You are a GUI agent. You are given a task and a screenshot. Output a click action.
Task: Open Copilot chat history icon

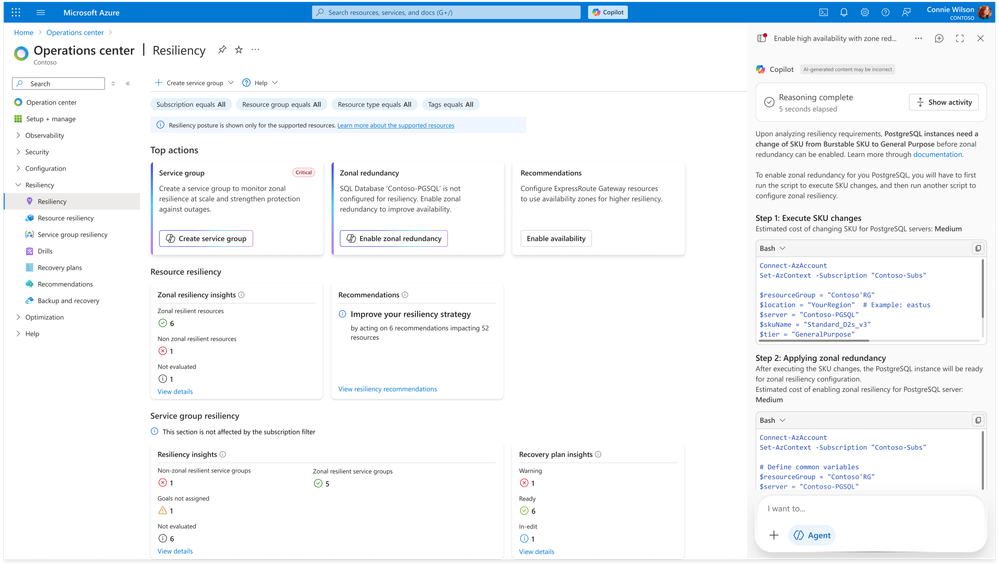click(x=761, y=38)
